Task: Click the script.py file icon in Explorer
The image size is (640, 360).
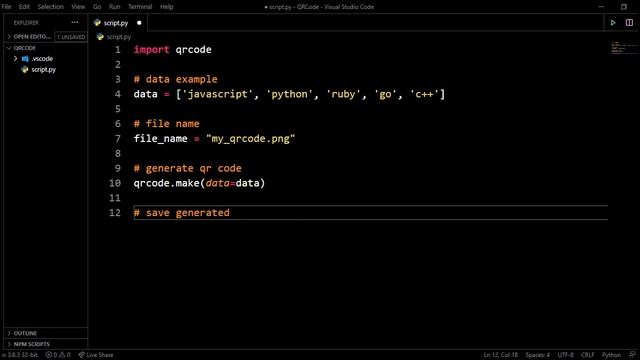Action: coord(25,69)
